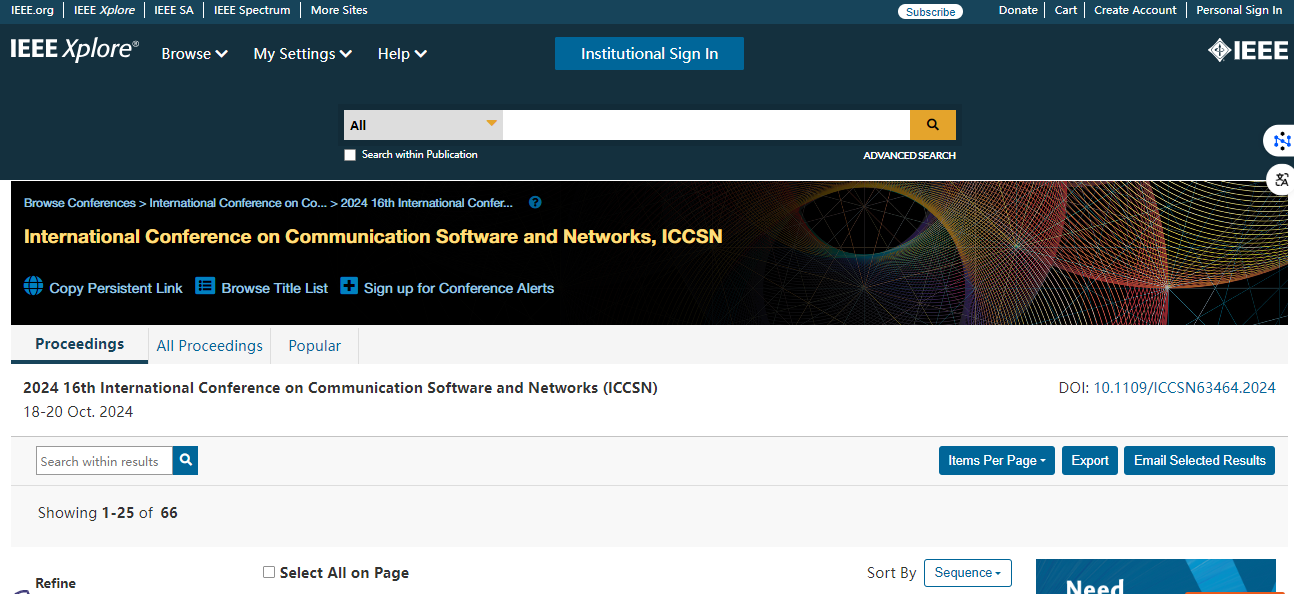Click the magnifier search button in header
This screenshot has width=1294, height=594.
(933, 125)
